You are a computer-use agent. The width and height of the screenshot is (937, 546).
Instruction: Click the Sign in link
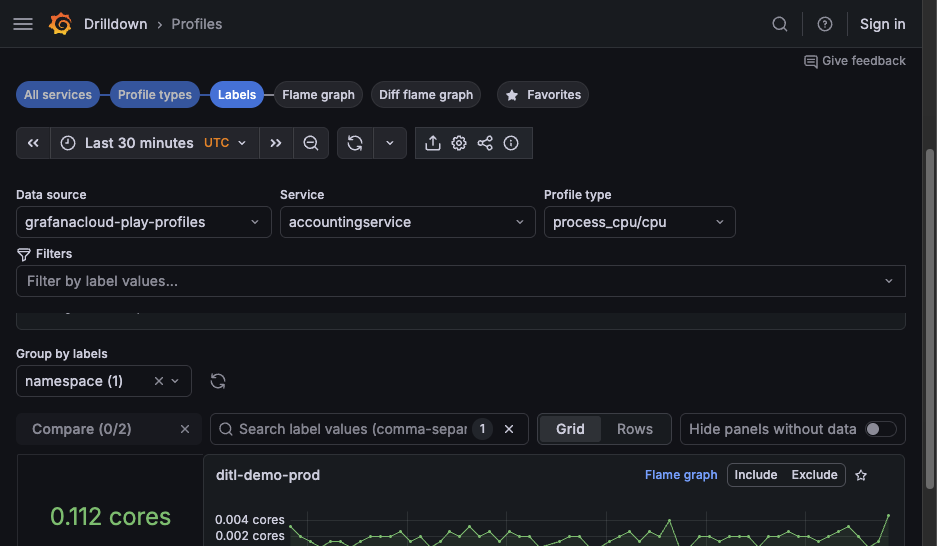click(x=882, y=24)
